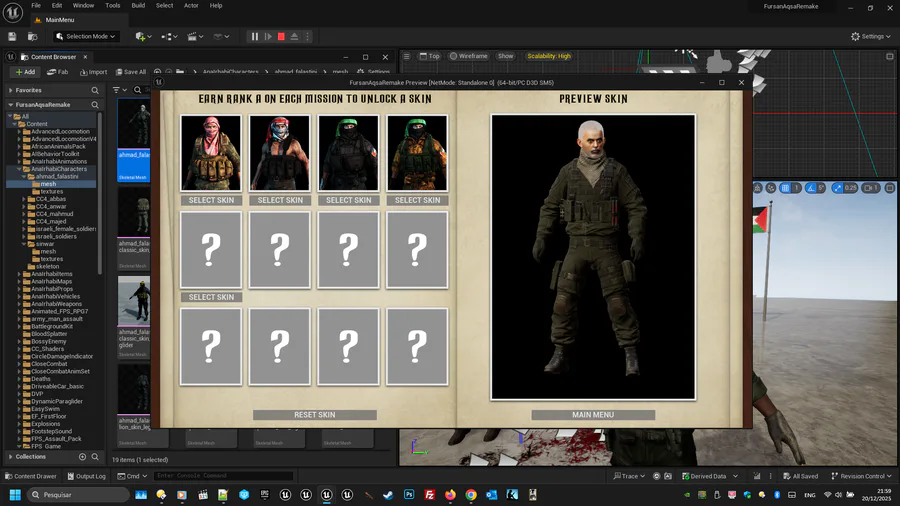Click the frame skip play icon
This screenshot has height=506, width=900.
pyautogui.click(x=268, y=36)
